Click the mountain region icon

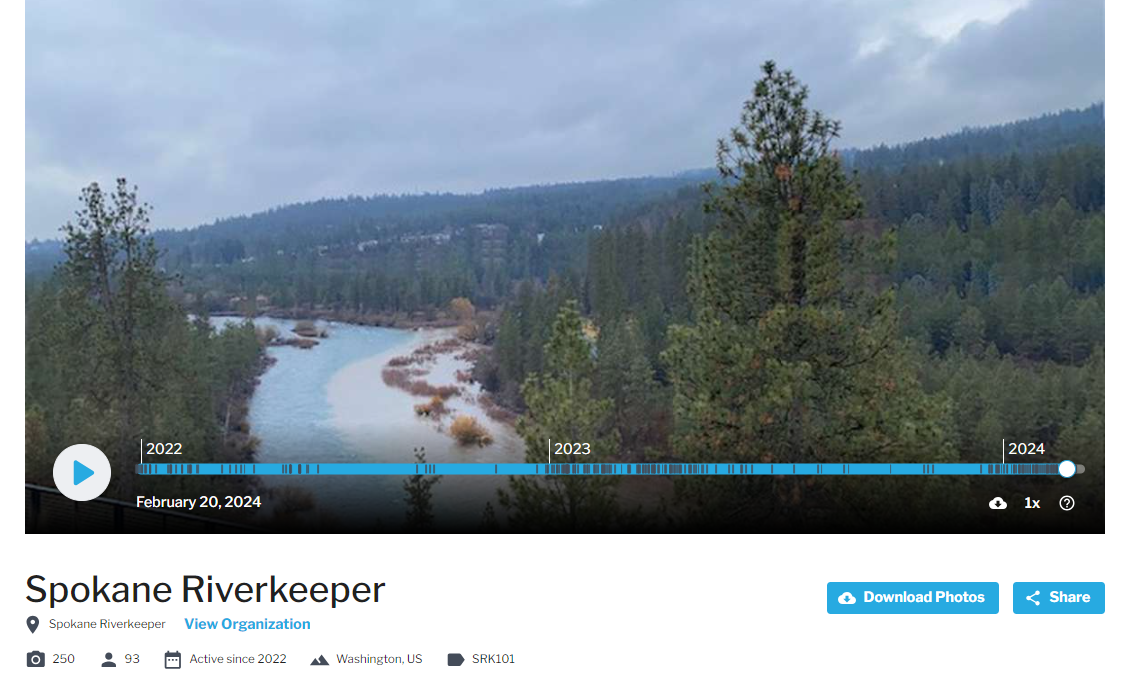click(x=319, y=660)
